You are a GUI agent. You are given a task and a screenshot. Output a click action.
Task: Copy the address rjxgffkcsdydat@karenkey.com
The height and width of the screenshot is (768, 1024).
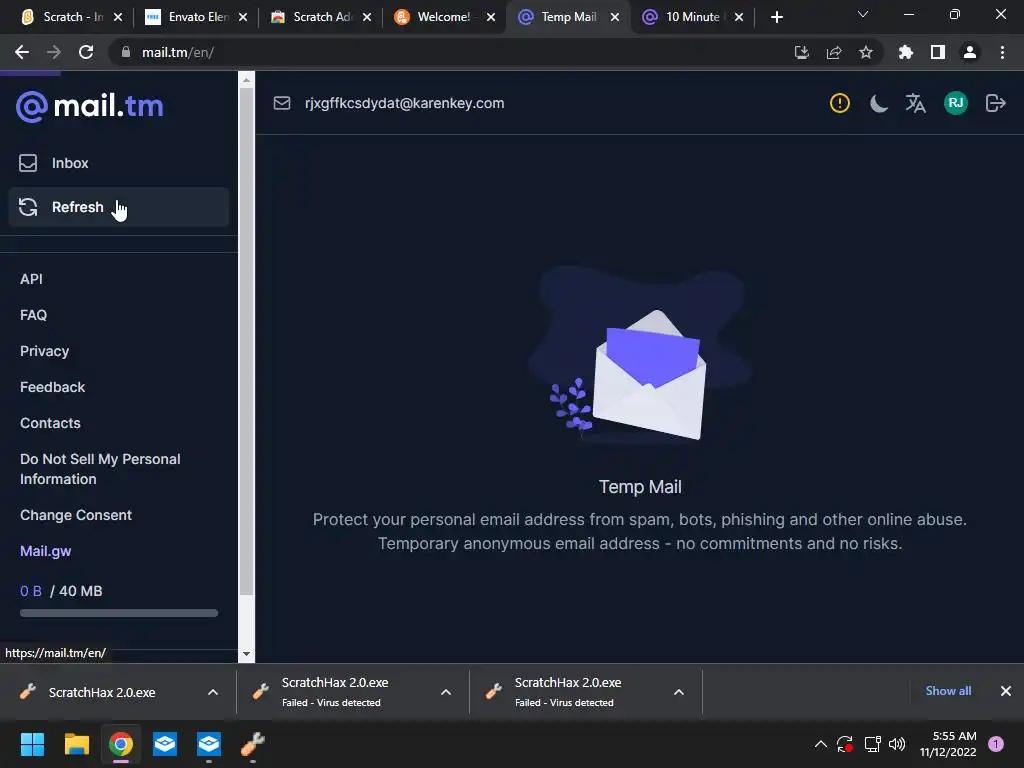click(404, 103)
